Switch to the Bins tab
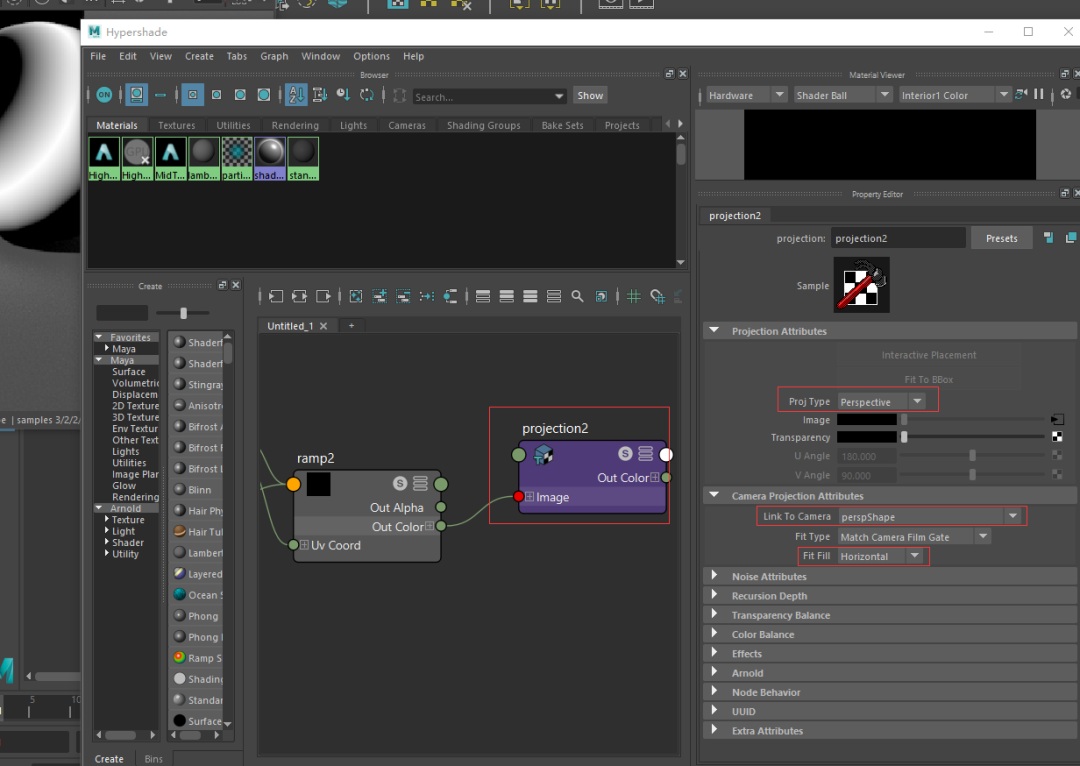This screenshot has width=1080, height=766. click(x=154, y=758)
